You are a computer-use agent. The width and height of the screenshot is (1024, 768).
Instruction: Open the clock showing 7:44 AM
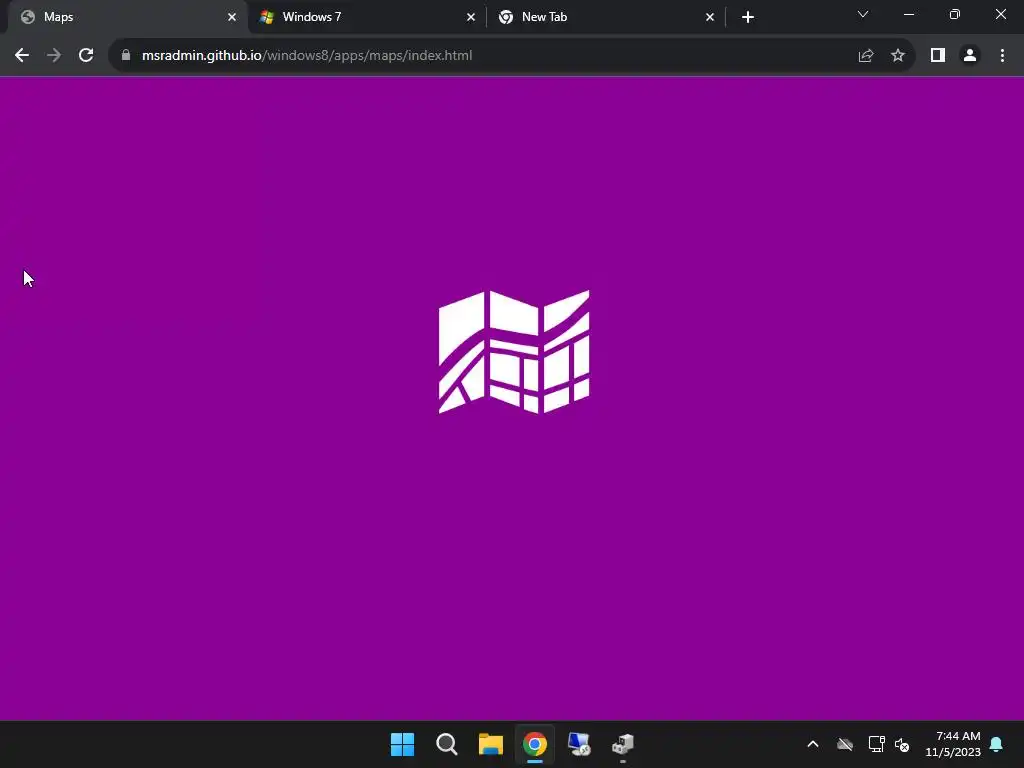click(x=953, y=744)
